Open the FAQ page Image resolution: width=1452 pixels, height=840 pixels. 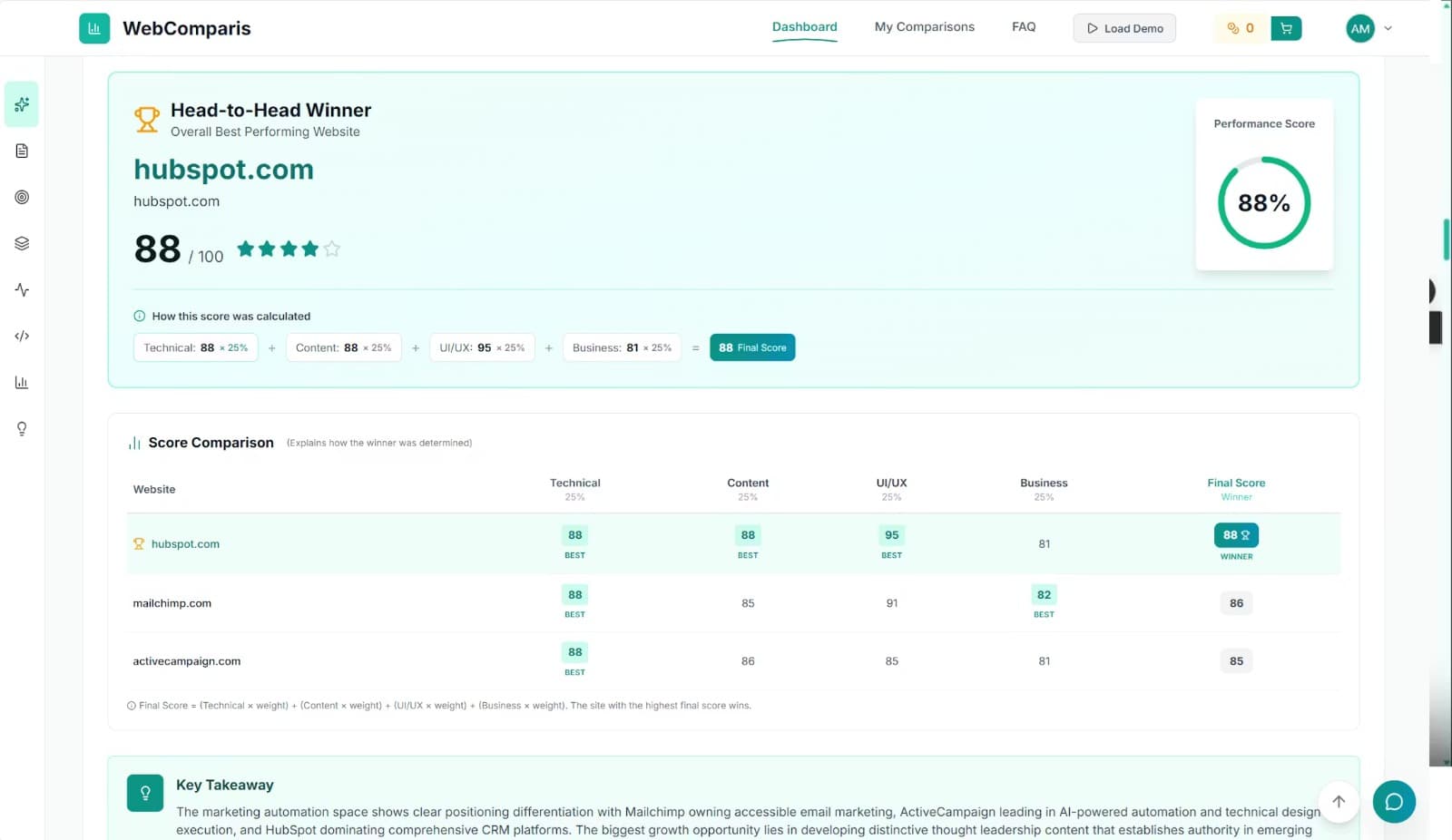[1023, 26]
